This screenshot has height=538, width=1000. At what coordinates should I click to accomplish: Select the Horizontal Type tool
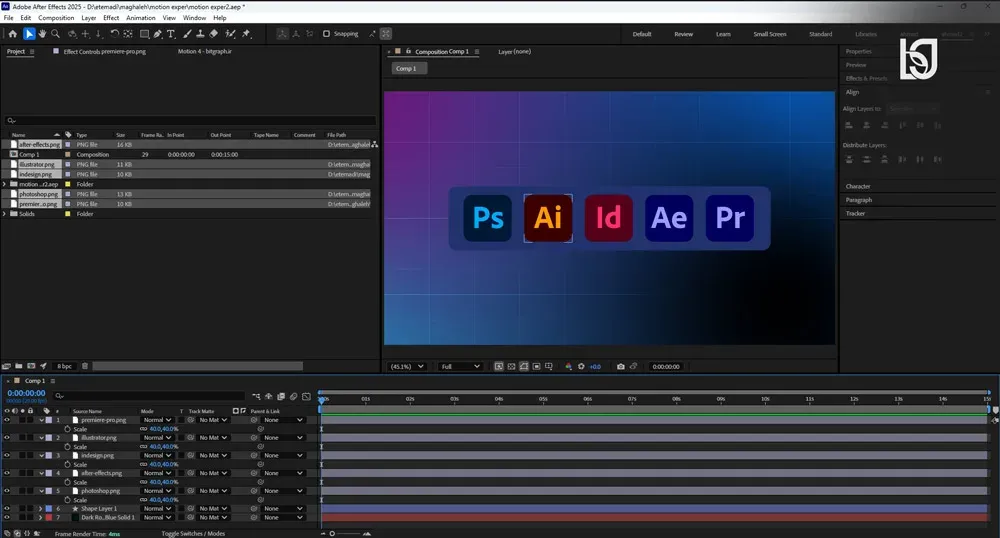pos(171,34)
